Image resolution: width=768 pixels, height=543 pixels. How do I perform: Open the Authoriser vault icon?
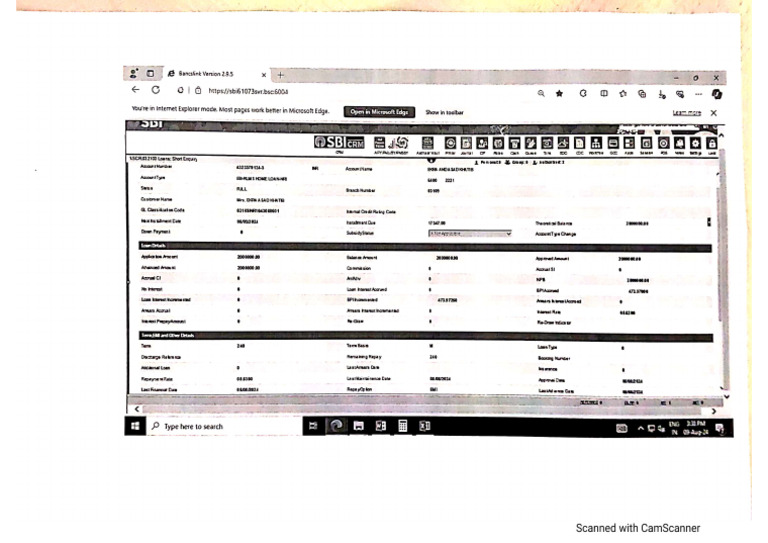[x=428, y=143]
